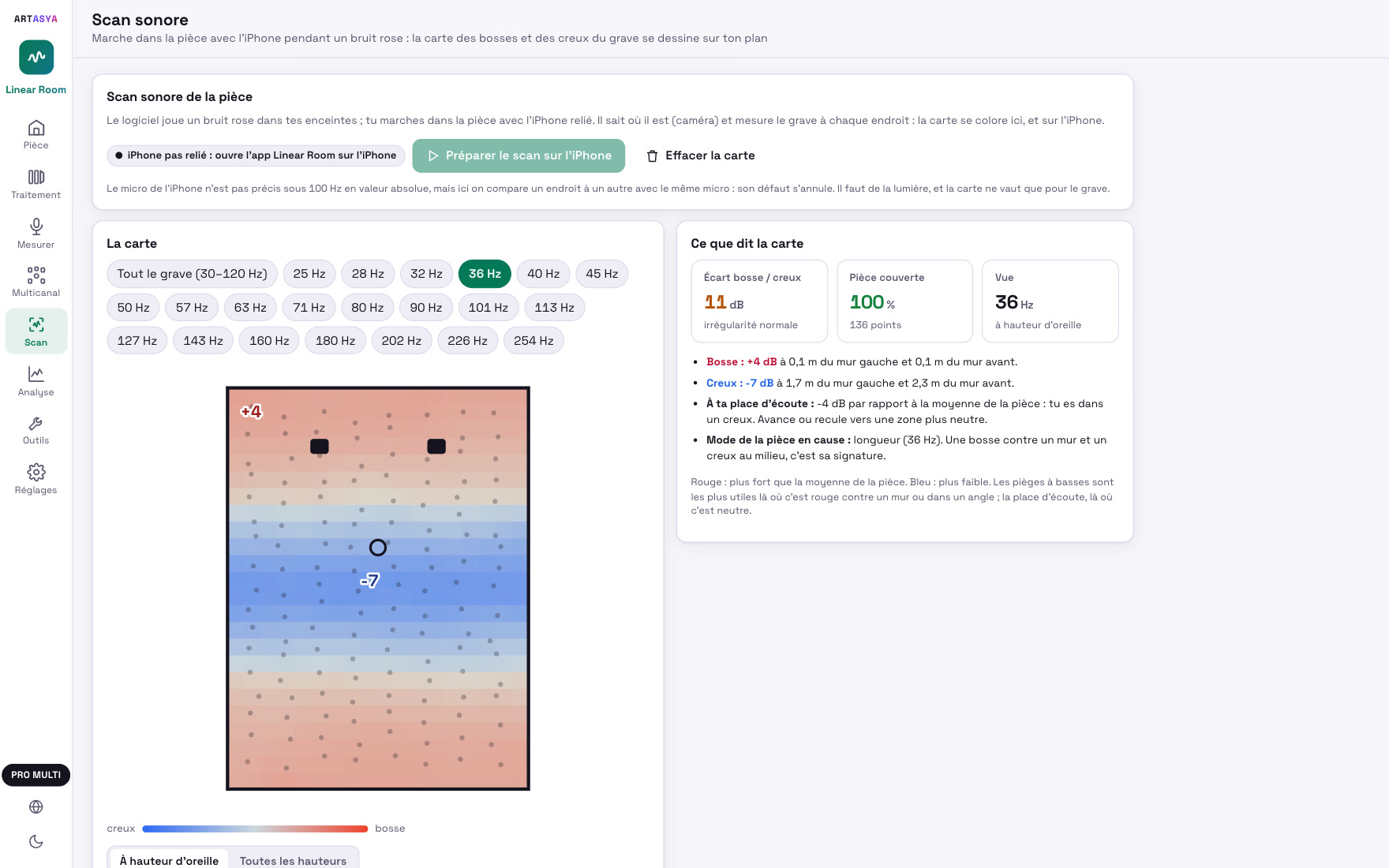Image resolution: width=1389 pixels, height=868 pixels.
Task: Click the right speaker on the map
Action: point(436,446)
